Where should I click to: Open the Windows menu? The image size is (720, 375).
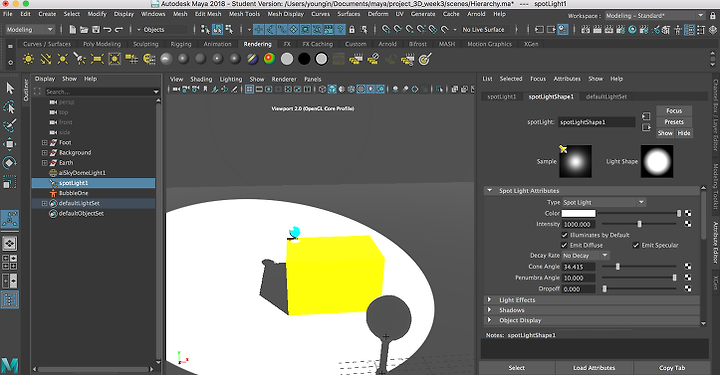153,14
